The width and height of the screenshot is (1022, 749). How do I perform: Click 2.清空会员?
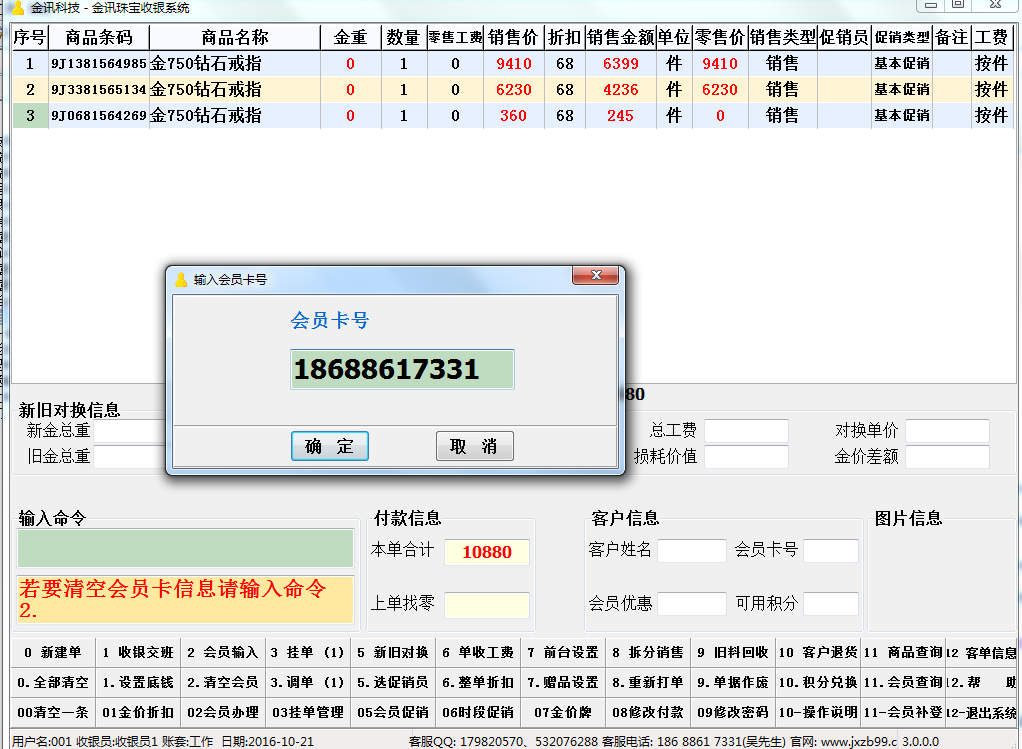pyautogui.click(x=223, y=683)
